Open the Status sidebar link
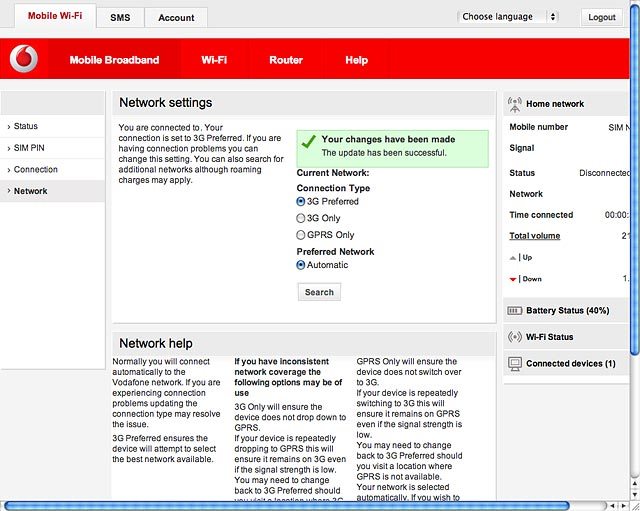This screenshot has height=511, width=640. [52, 126]
